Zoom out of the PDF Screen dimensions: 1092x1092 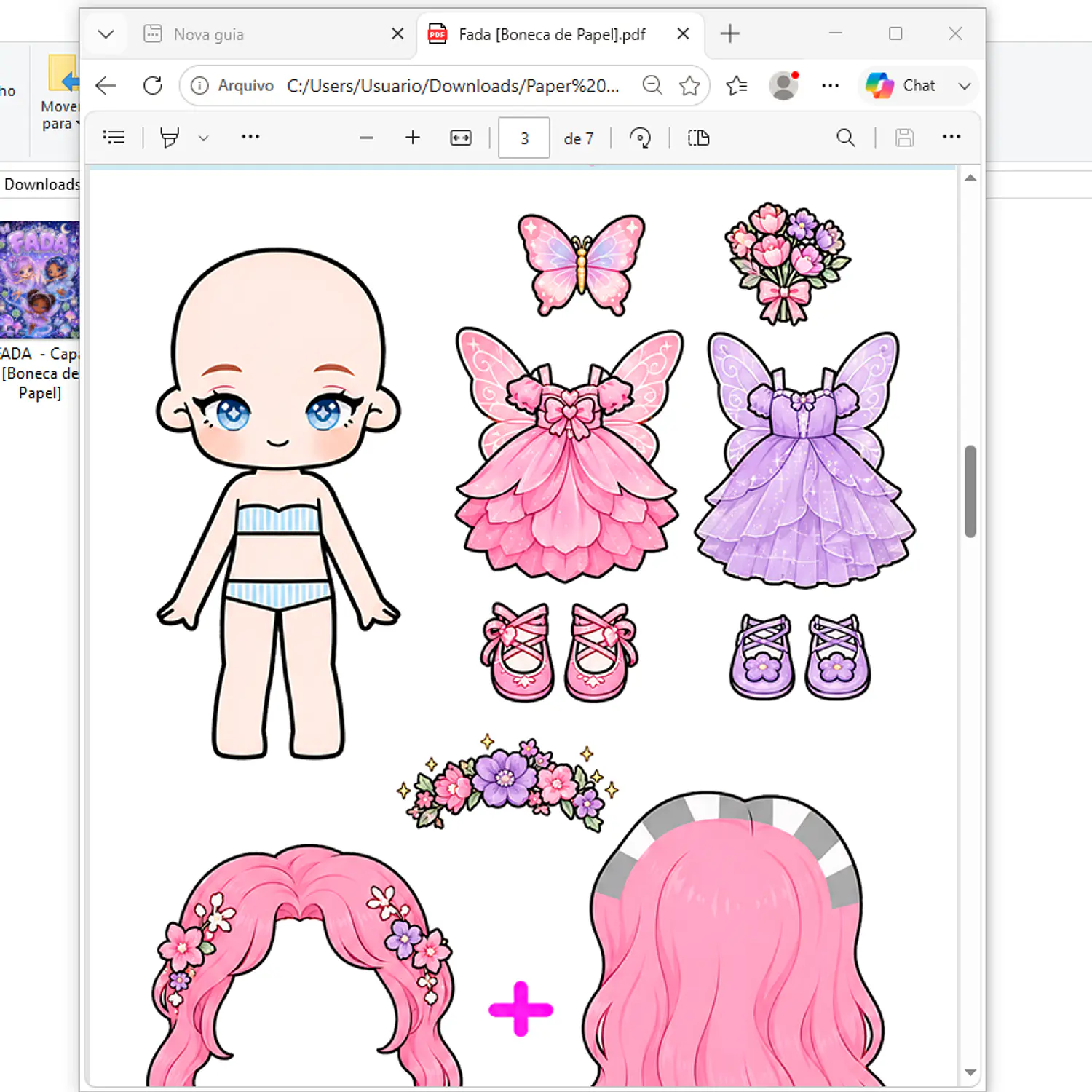[366, 138]
